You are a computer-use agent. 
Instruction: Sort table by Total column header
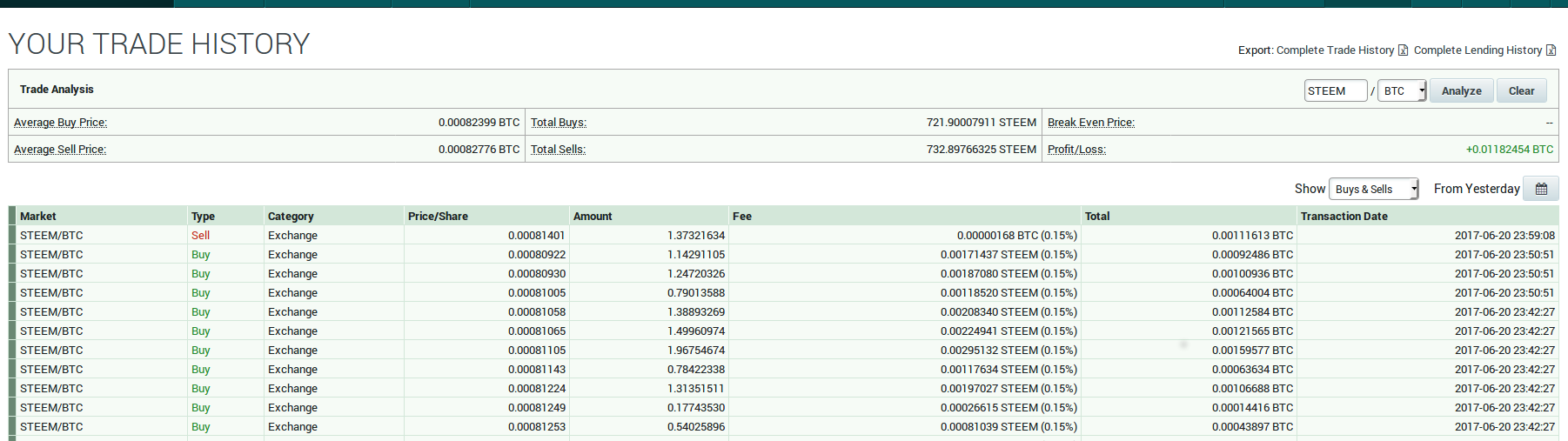1097,216
